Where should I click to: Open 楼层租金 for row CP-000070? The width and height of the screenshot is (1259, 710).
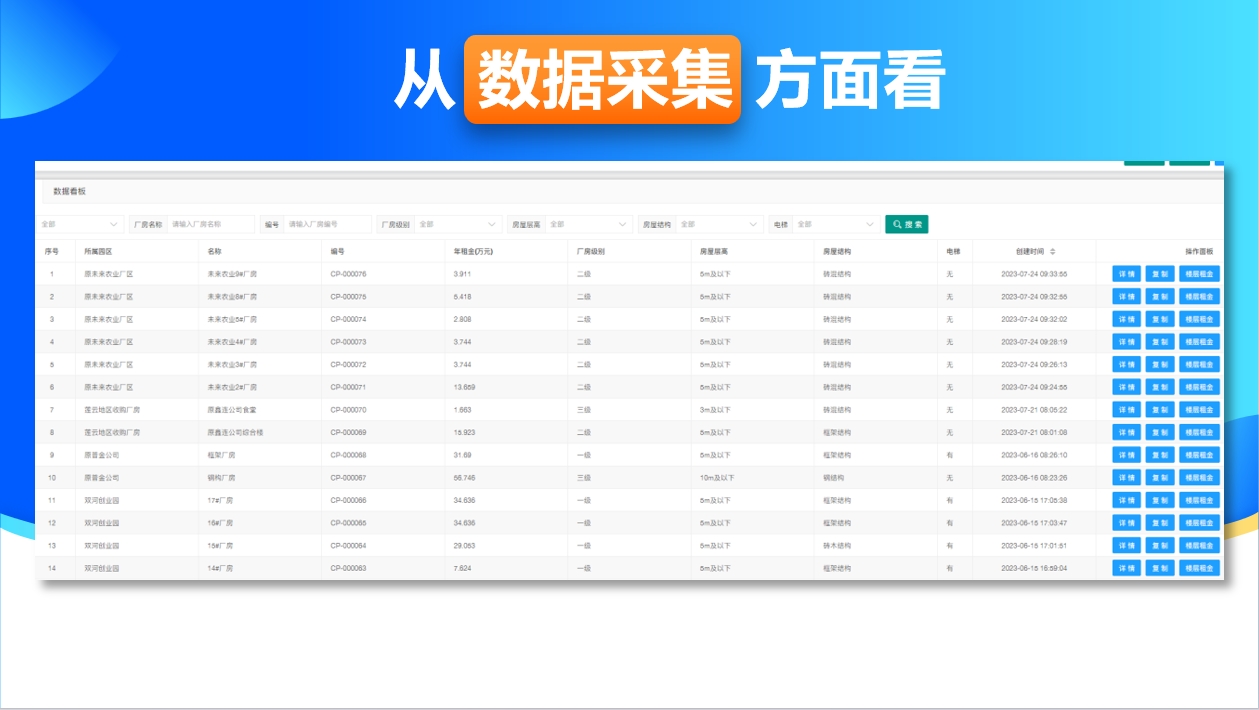(x=1200, y=410)
